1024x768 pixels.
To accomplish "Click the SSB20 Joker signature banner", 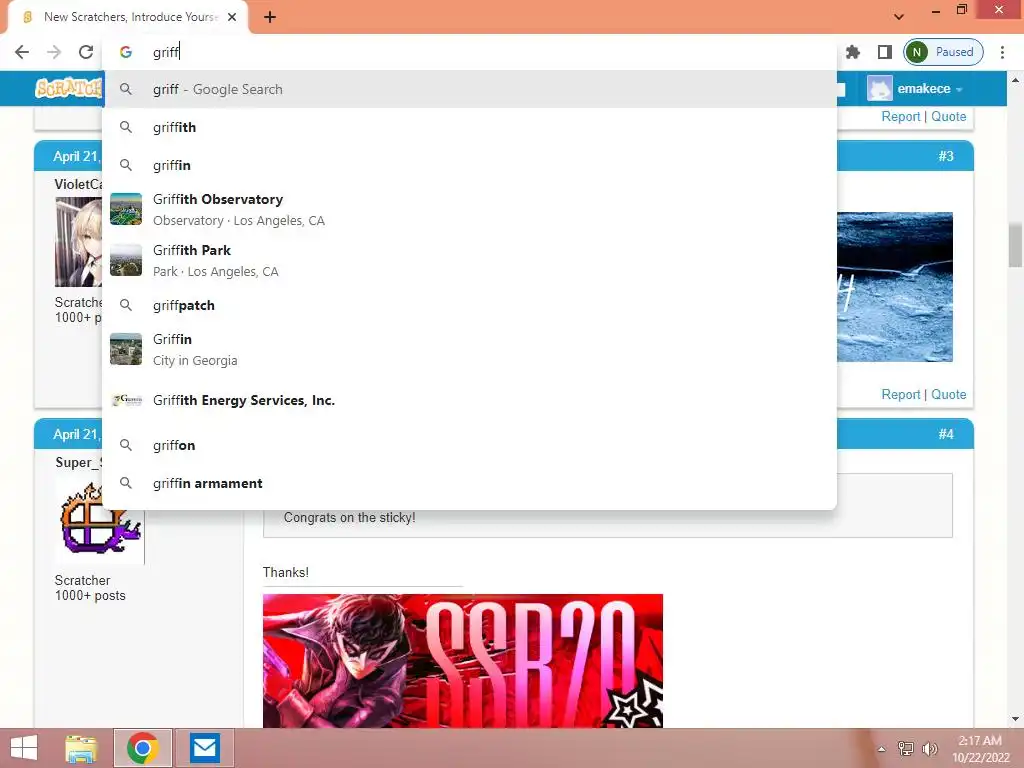I will (462, 660).
